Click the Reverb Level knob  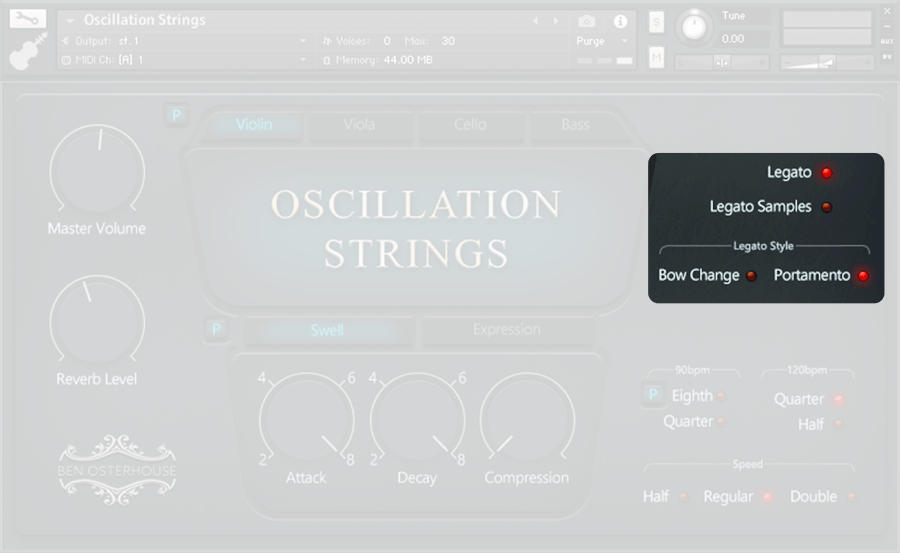(97, 322)
